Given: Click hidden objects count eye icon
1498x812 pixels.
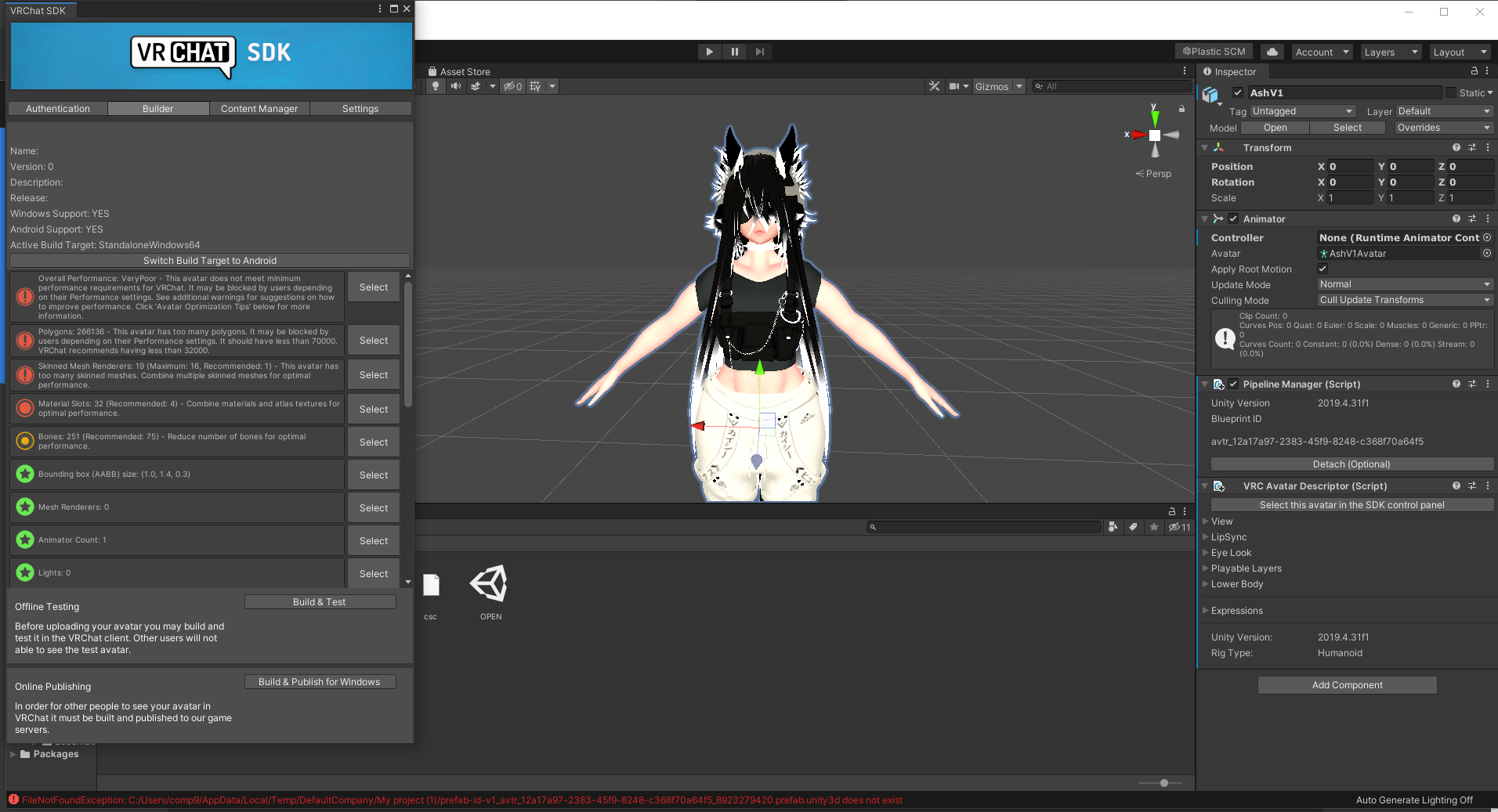Looking at the screenshot, I should pyautogui.click(x=512, y=86).
